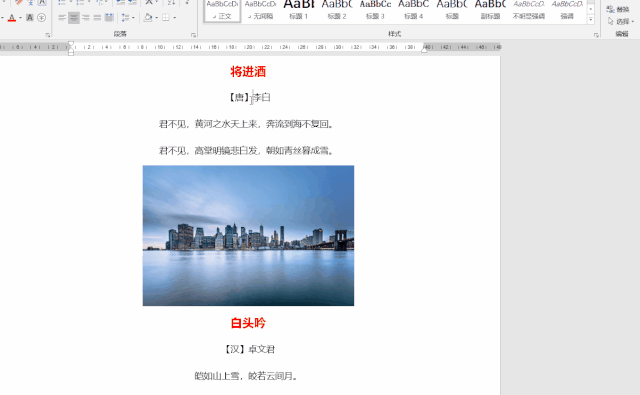Apply 标题 2 style
Viewport: 640px width, 395px height.
click(337, 11)
